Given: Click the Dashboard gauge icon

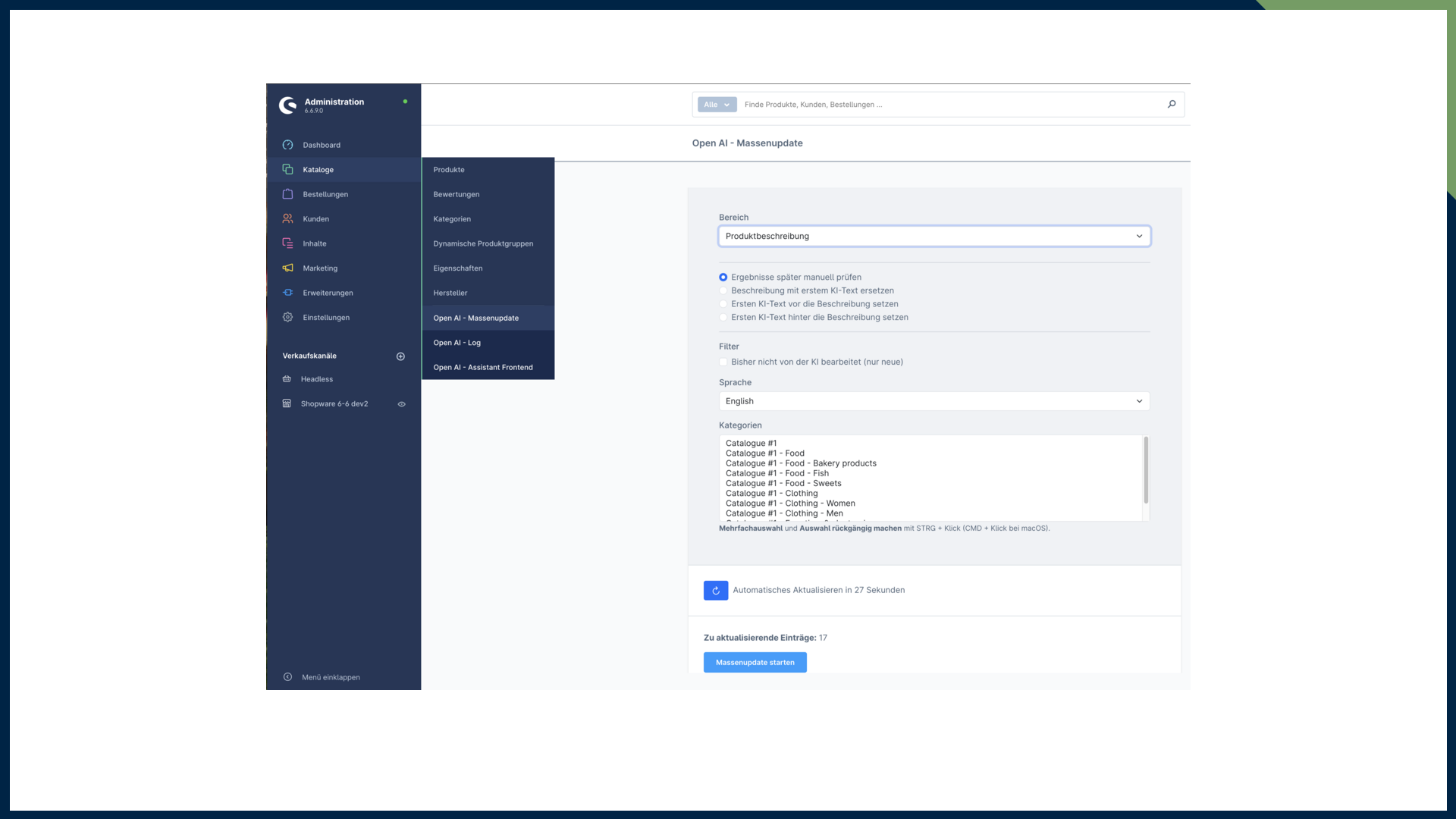Looking at the screenshot, I should (287, 145).
